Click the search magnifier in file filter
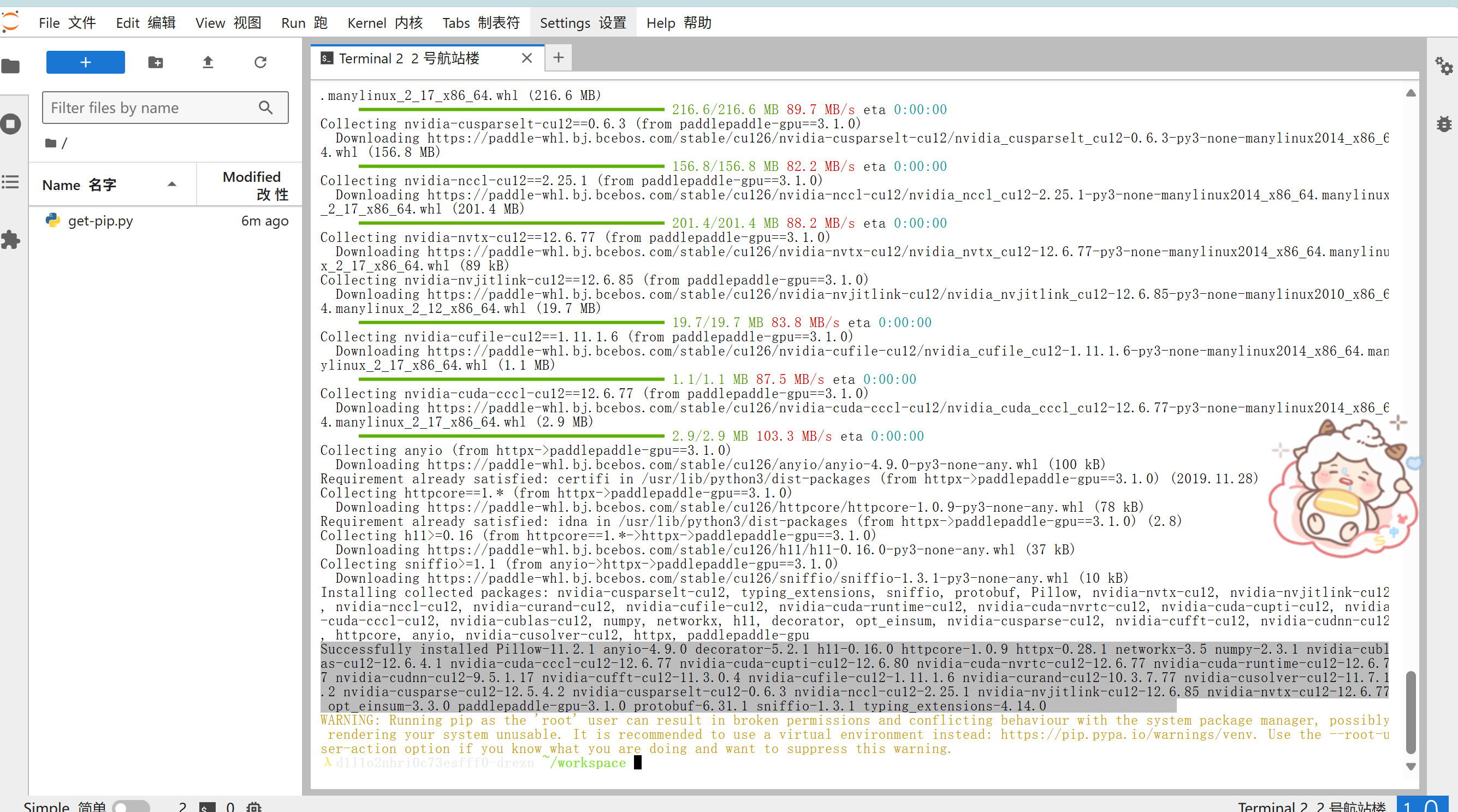This screenshot has width=1458, height=812. point(266,108)
